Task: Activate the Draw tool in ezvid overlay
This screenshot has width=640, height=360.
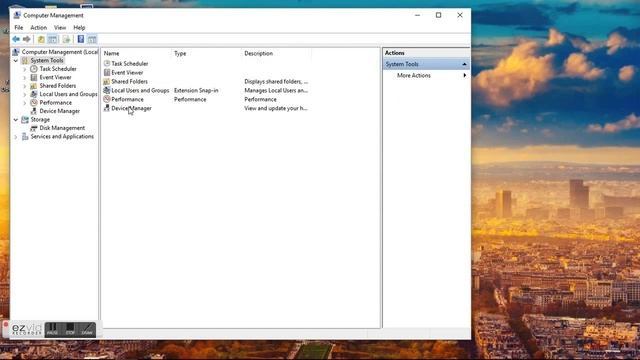Action: 87,329
